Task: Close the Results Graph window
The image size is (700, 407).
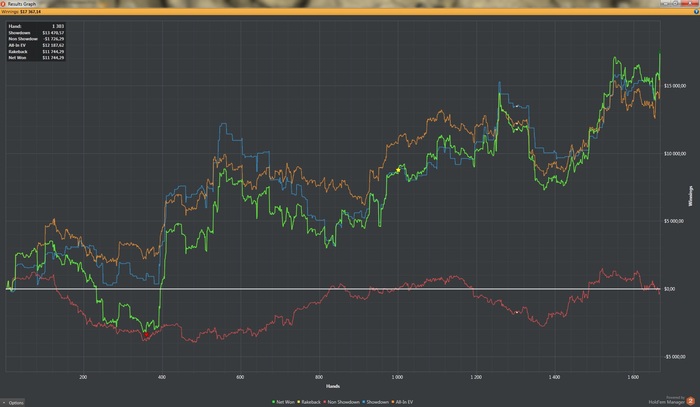Action: (691, 3)
